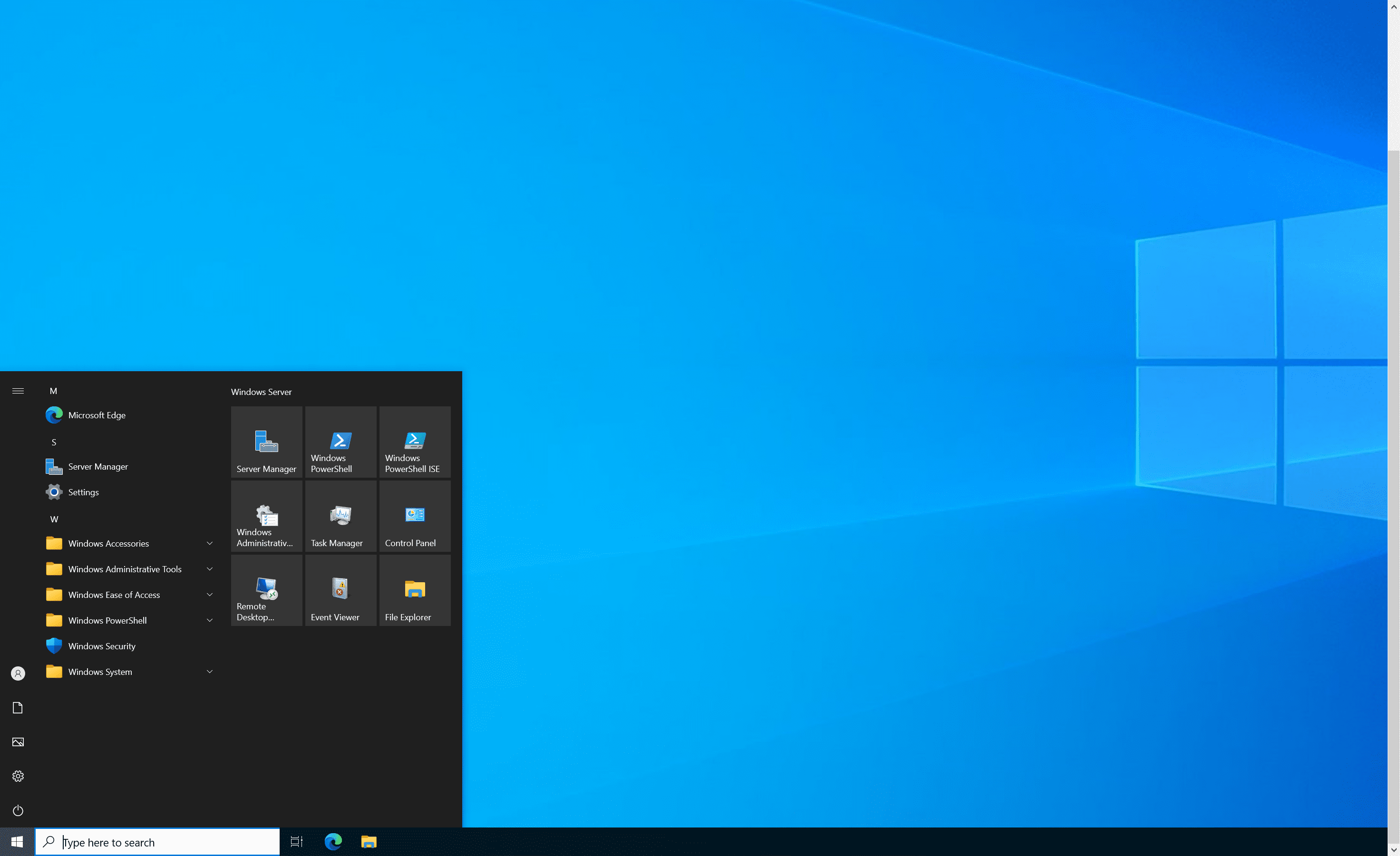
Task: Open Remote Desktop Connection tile
Action: (266, 590)
